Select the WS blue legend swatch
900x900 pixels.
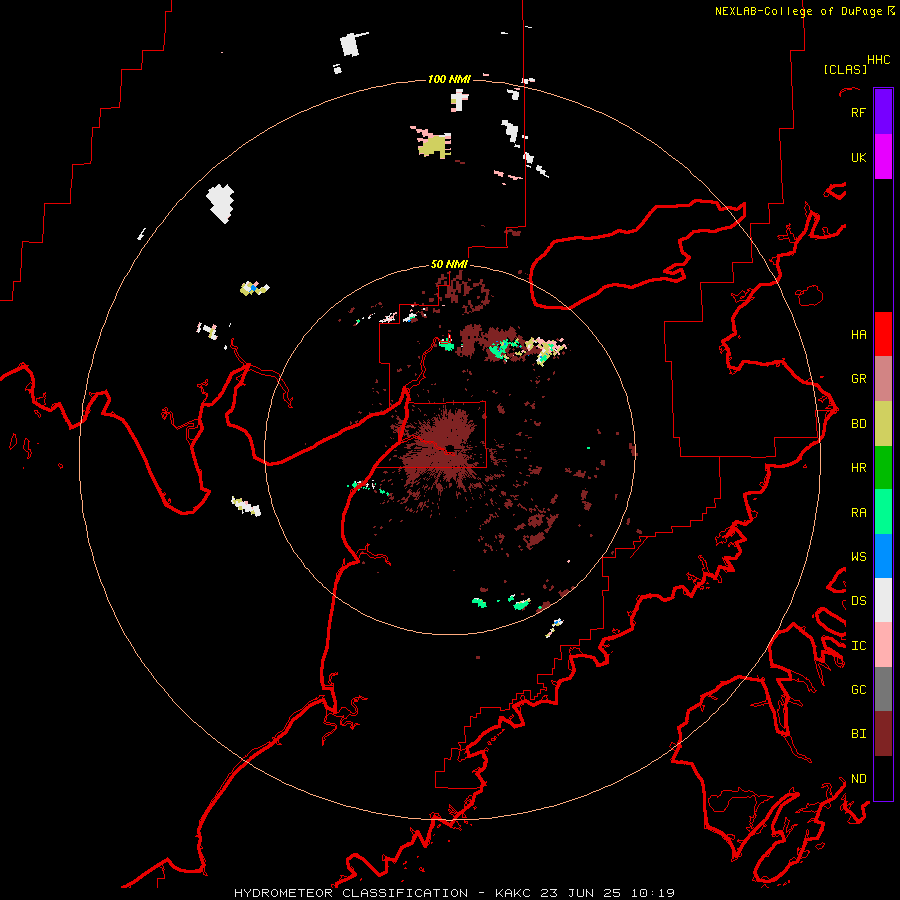[883, 556]
